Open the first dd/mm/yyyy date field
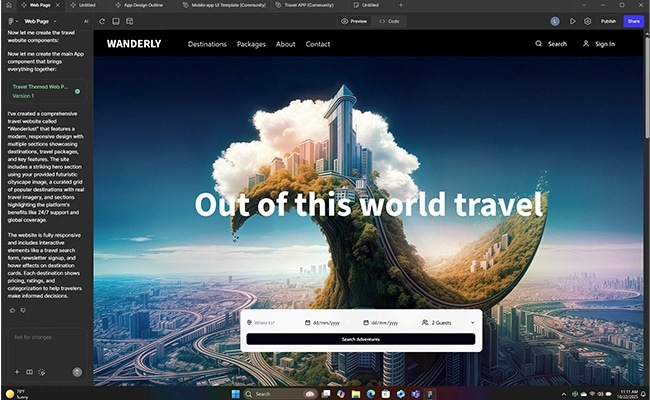This screenshot has width=650, height=400. (x=323, y=322)
